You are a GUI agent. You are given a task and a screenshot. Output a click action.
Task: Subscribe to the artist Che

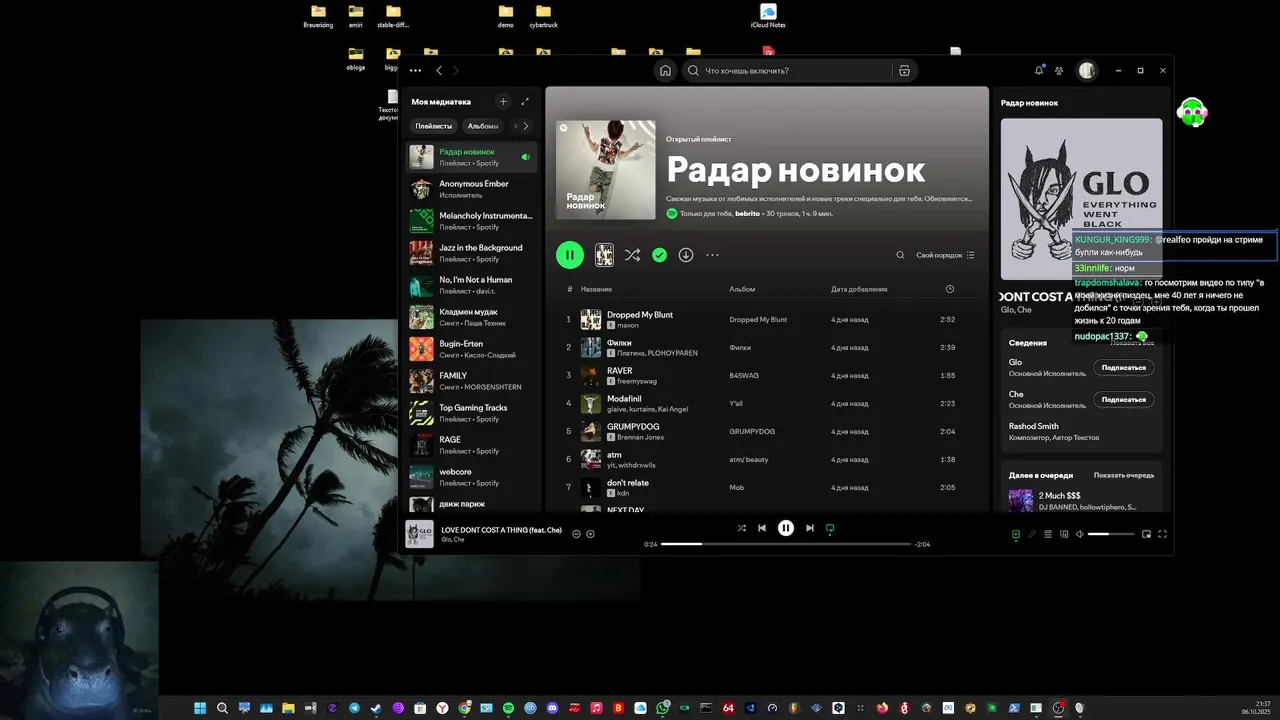1123,399
